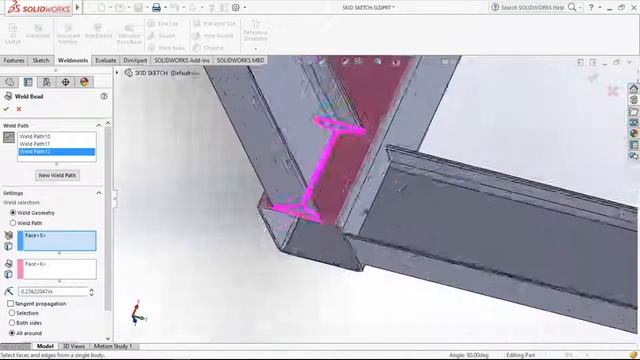Click the SKID SKETCH part icon in viewport breadcrumb
The height and width of the screenshot is (360, 640).
click(129, 73)
